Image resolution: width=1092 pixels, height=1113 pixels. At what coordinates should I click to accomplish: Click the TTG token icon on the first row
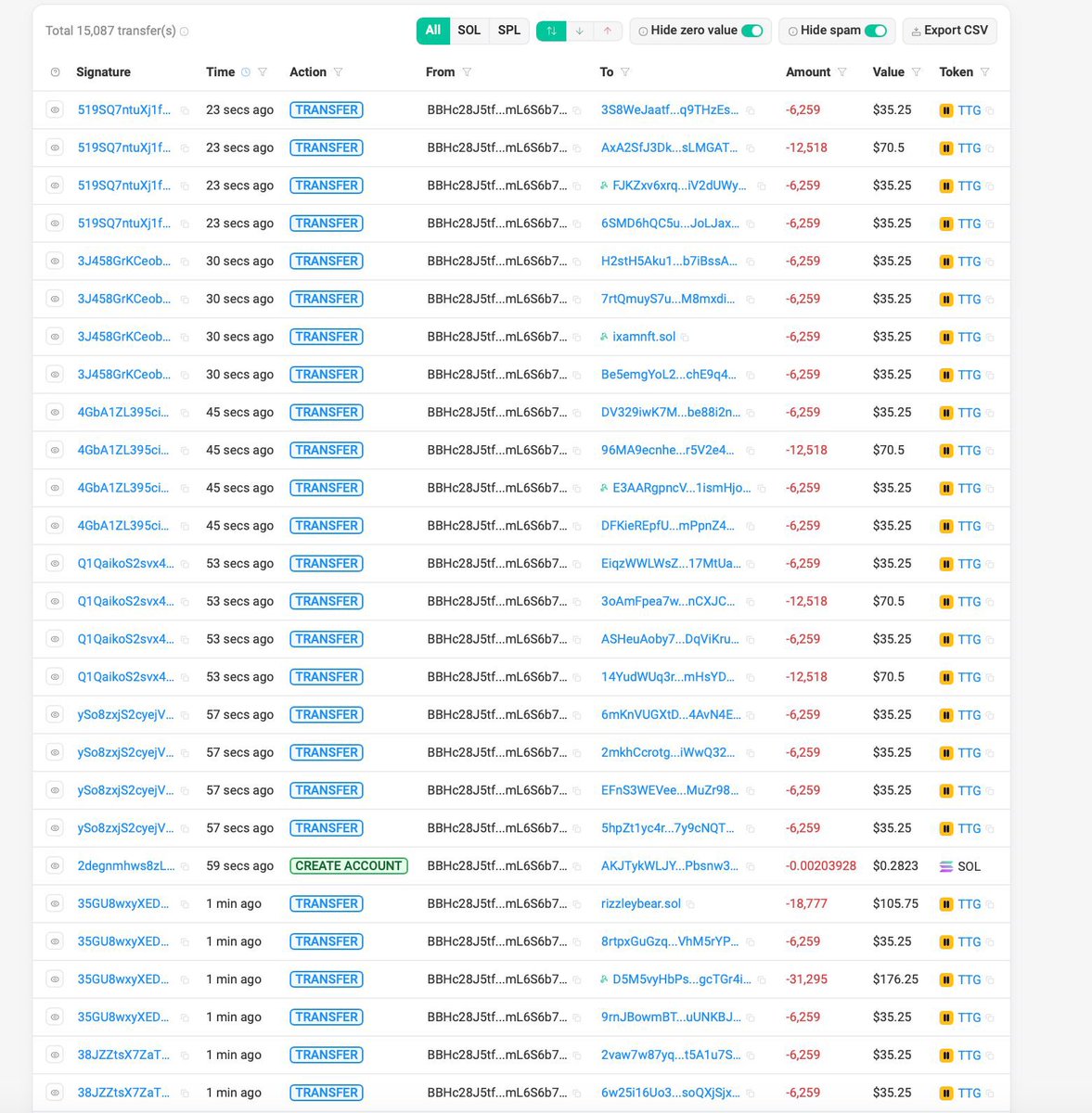click(x=945, y=109)
